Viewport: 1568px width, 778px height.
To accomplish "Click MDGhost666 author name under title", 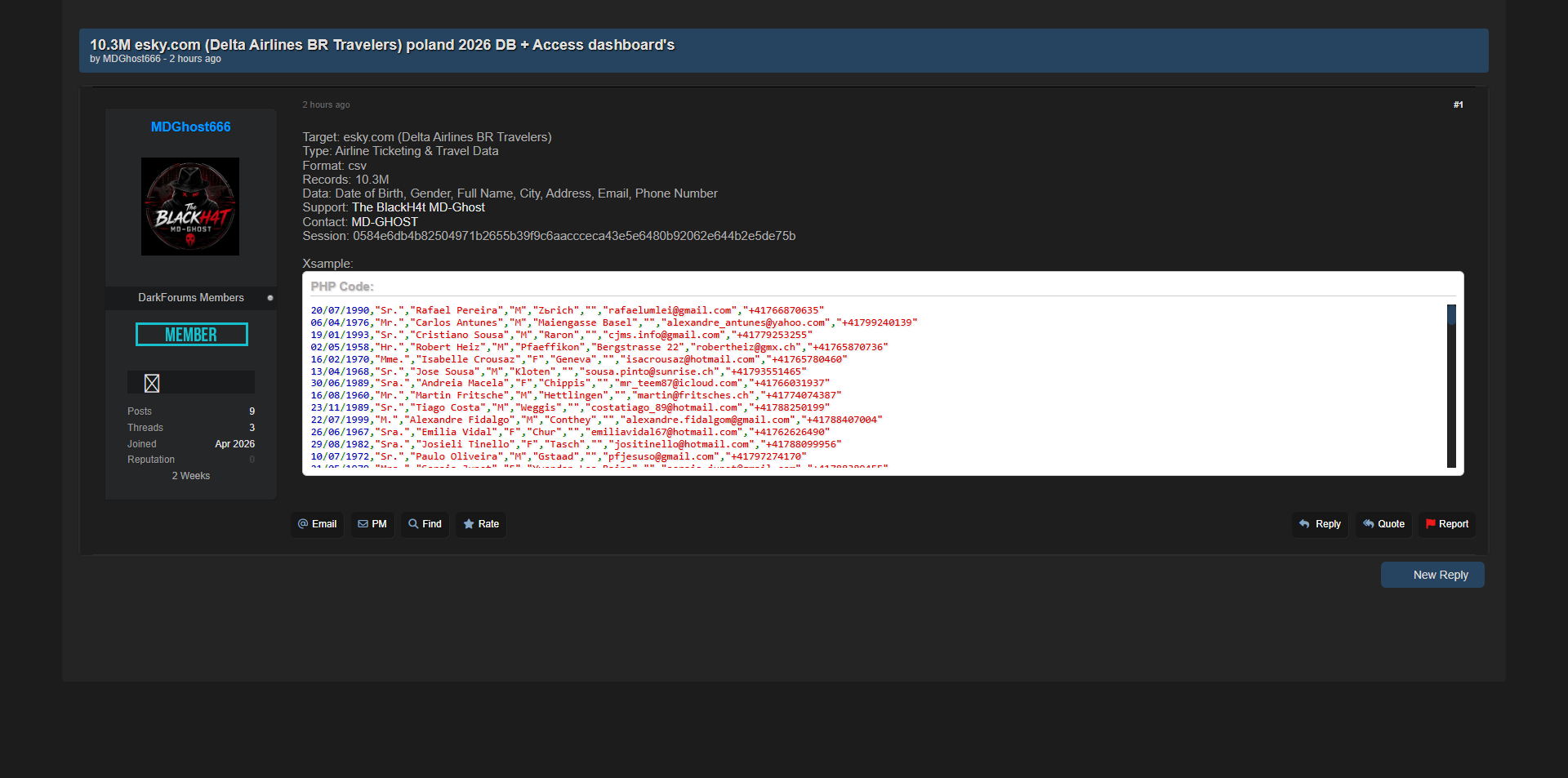I will (131, 59).
